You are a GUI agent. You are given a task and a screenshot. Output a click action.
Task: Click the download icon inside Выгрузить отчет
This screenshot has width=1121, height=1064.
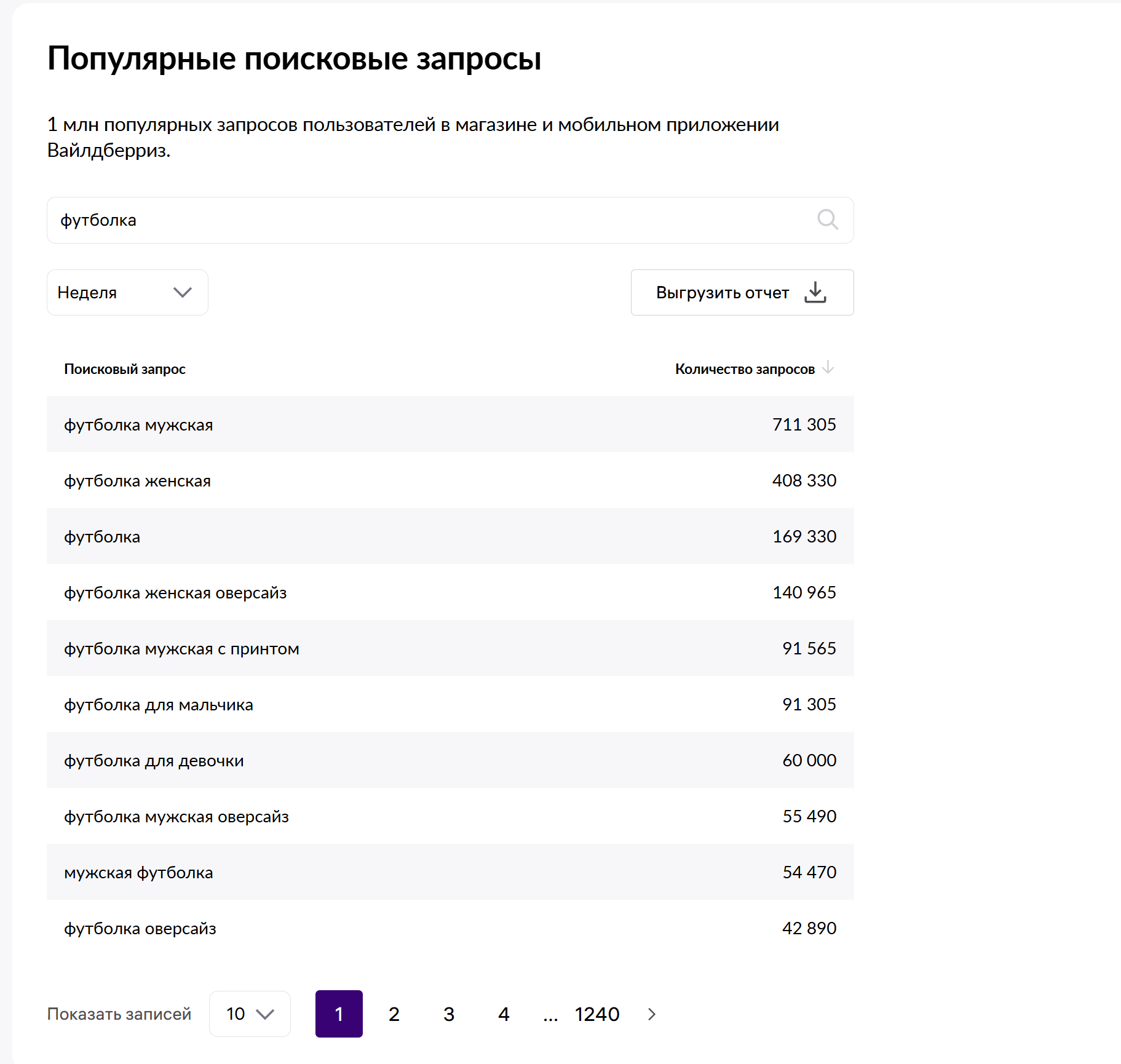[x=815, y=293]
